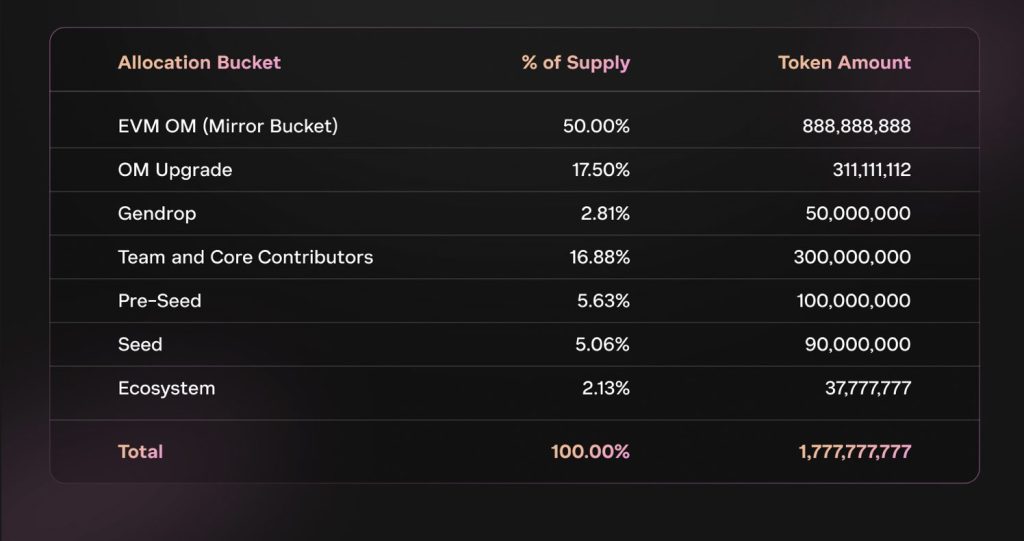The height and width of the screenshot is (541, 1024).
Task: Click the 1,777,777,777 total token amount
Action: pos(854,452)
